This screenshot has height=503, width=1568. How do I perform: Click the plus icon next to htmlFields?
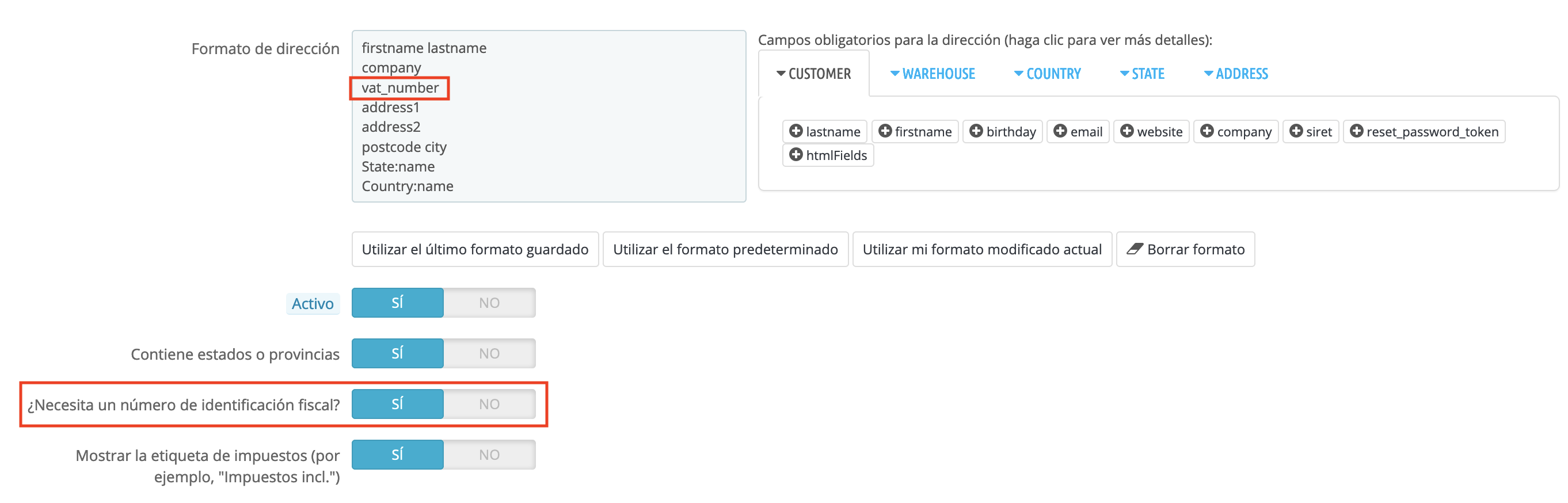[796, 154]
